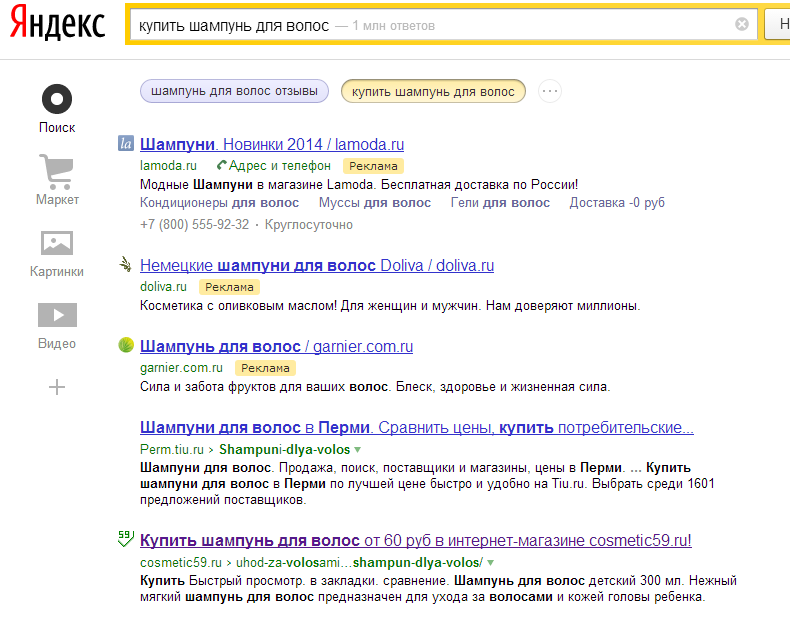Show more suggestions via the three-dot button
Viewport: 790px width, 619px height.
(550, 91)
